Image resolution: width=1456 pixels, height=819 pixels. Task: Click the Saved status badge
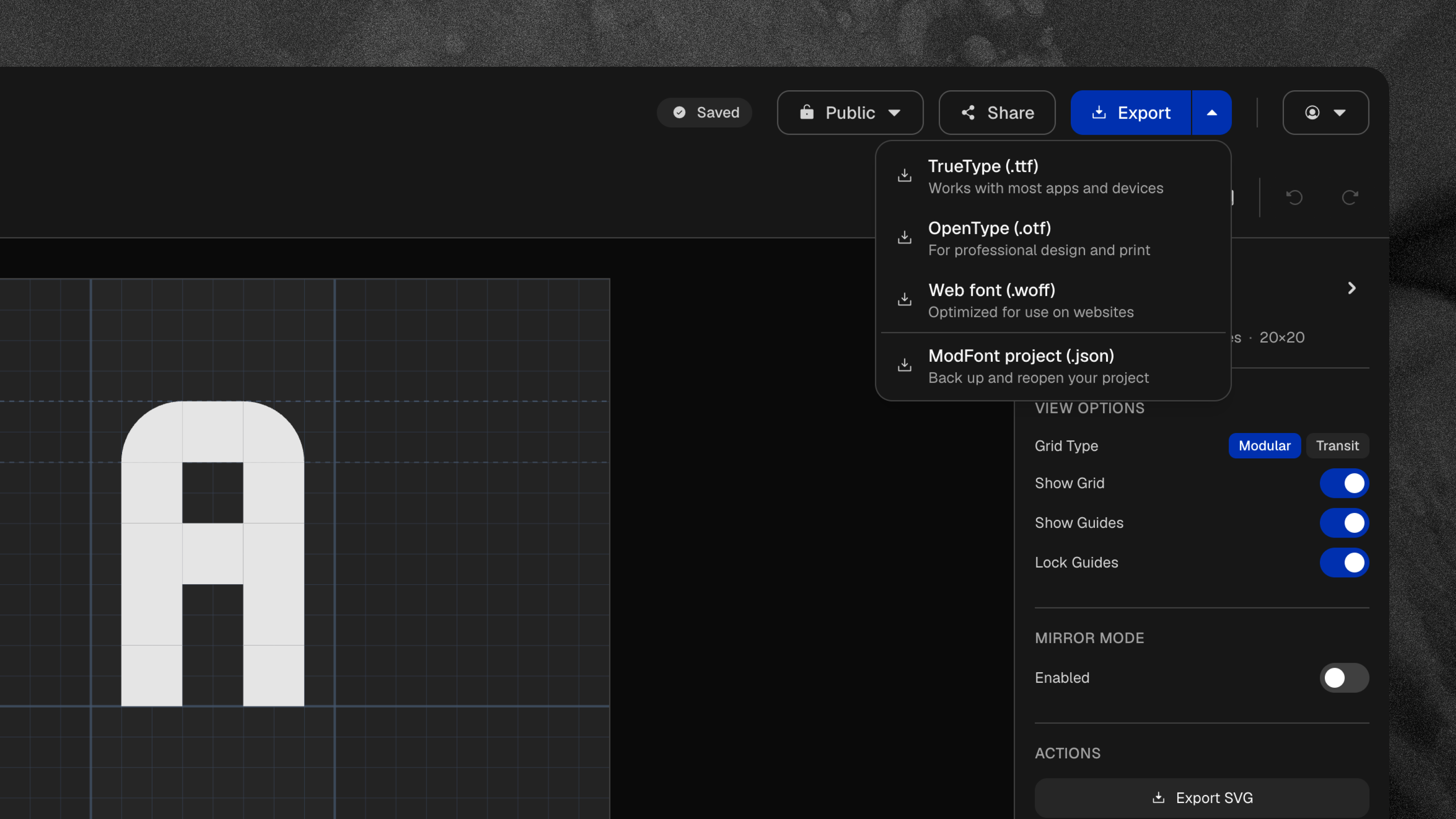pos(704,113)
